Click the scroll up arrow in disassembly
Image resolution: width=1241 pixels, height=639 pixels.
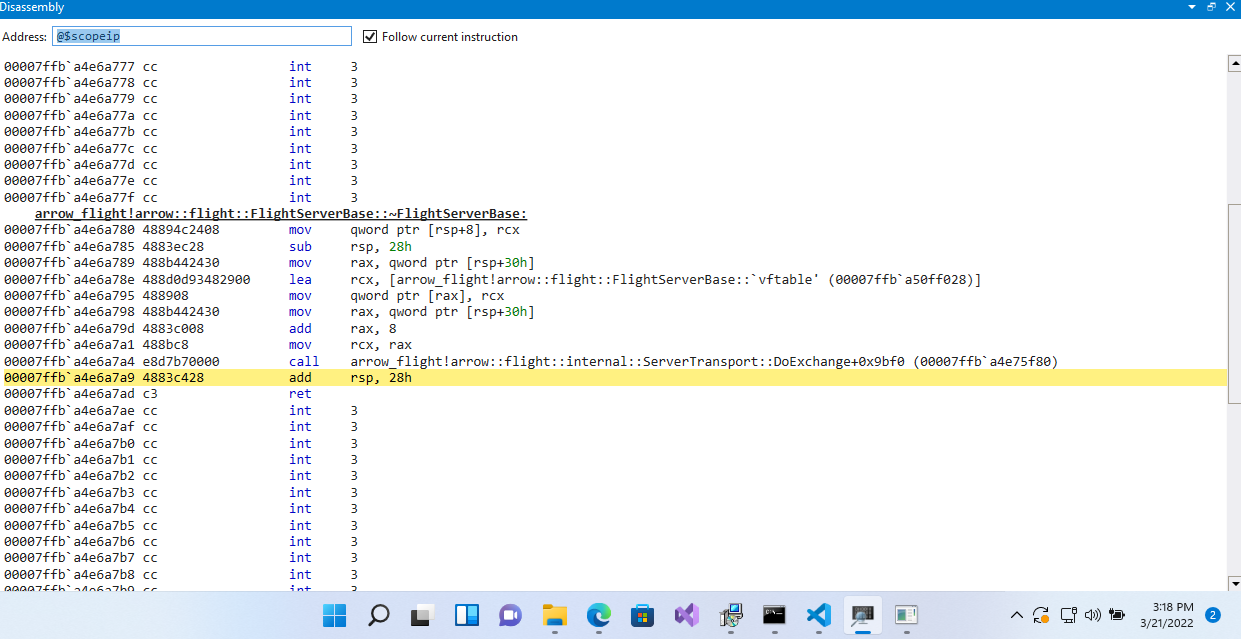click(1233, 63)
